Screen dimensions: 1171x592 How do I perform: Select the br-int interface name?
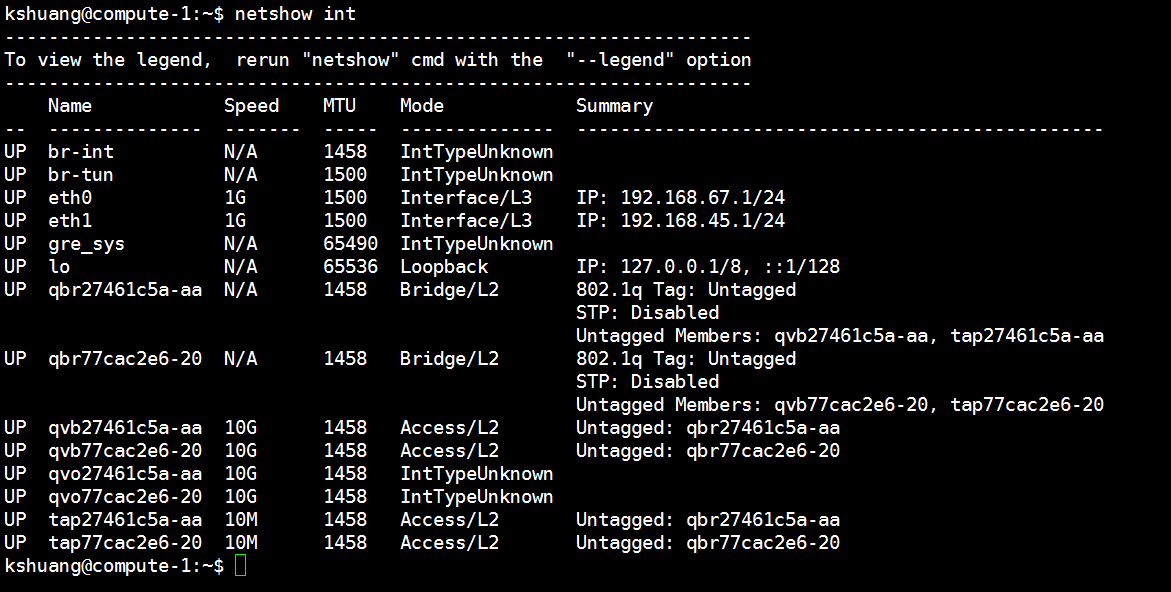click(x=81, y=152)
